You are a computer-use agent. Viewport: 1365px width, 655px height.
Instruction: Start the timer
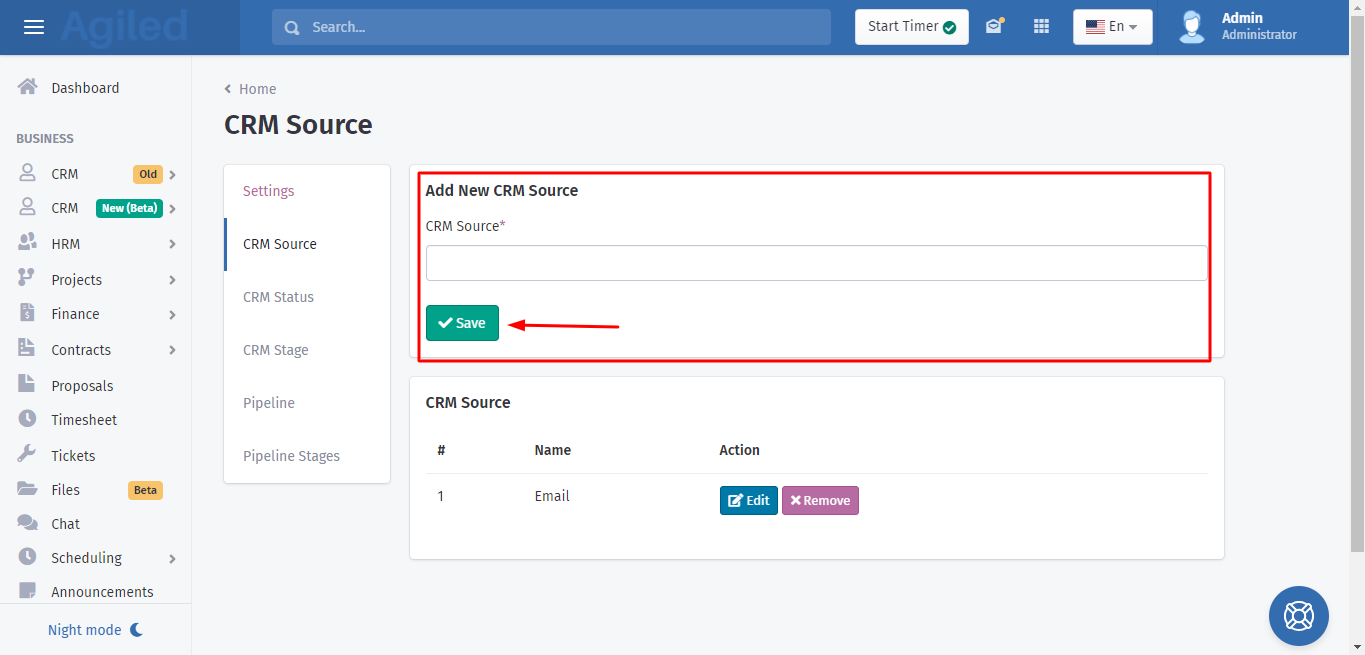(x=911, y=27)
